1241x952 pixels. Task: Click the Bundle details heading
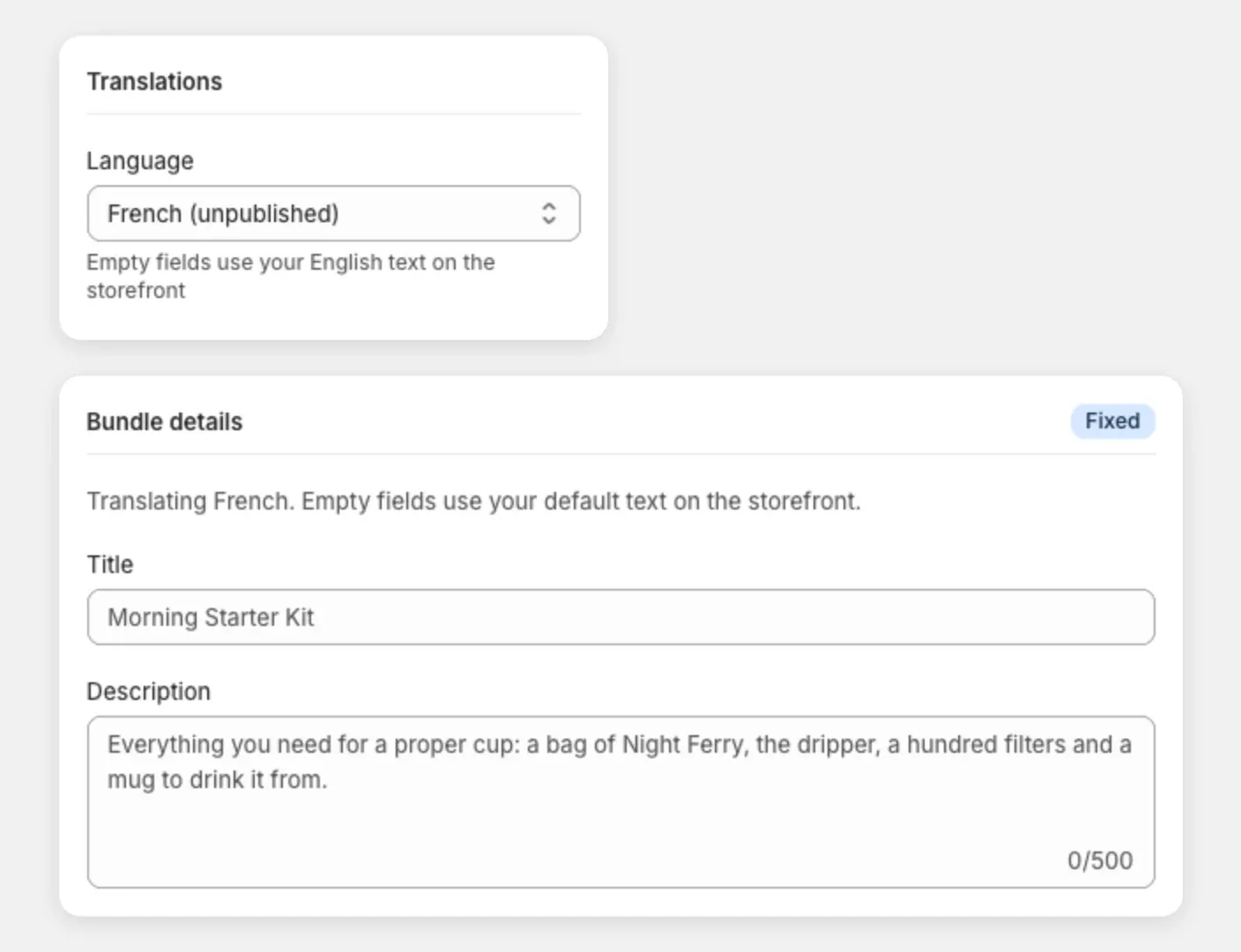[164, 422]
